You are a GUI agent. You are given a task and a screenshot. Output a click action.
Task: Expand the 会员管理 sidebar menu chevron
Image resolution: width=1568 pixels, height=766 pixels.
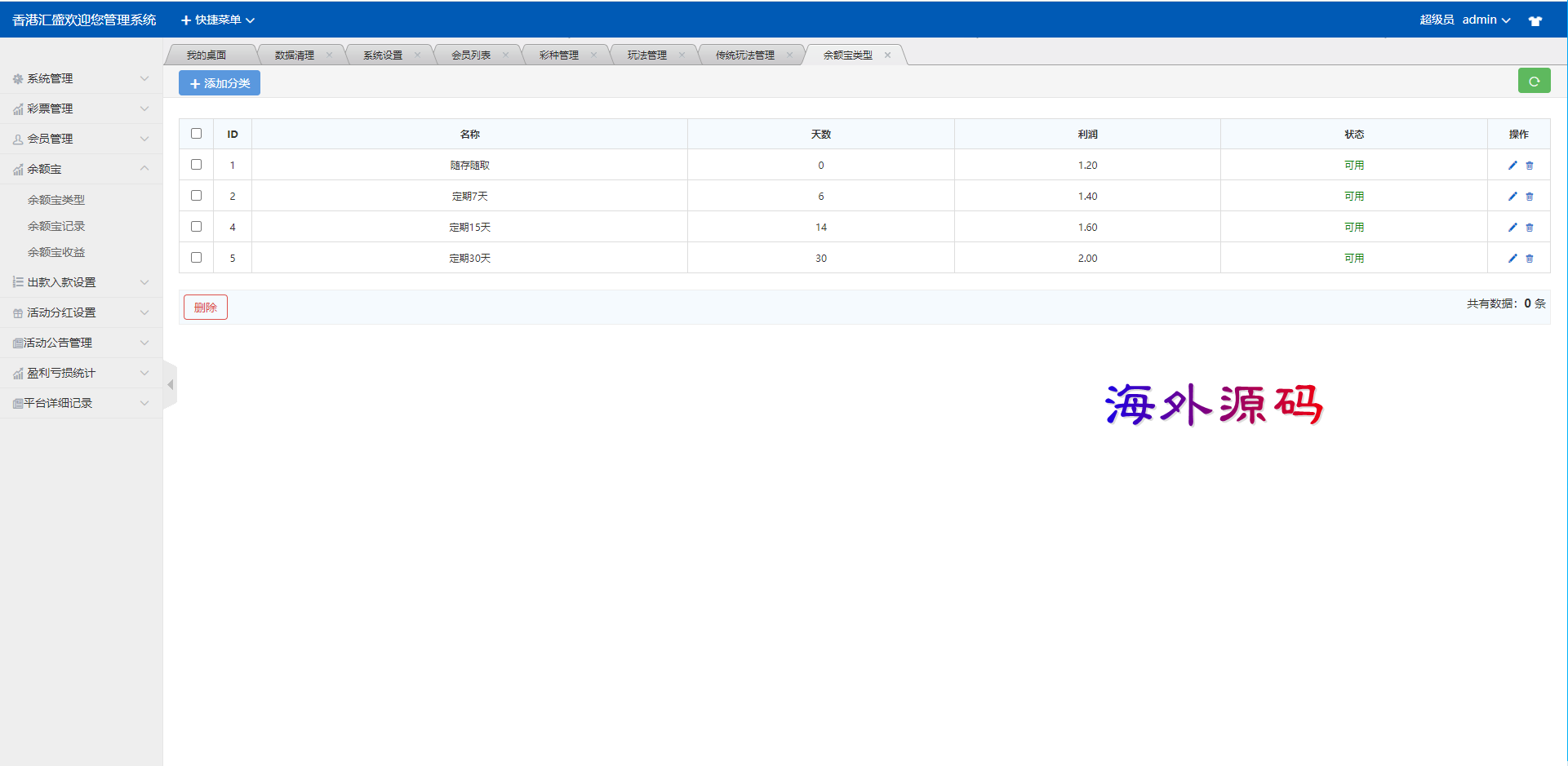point(144,139)
